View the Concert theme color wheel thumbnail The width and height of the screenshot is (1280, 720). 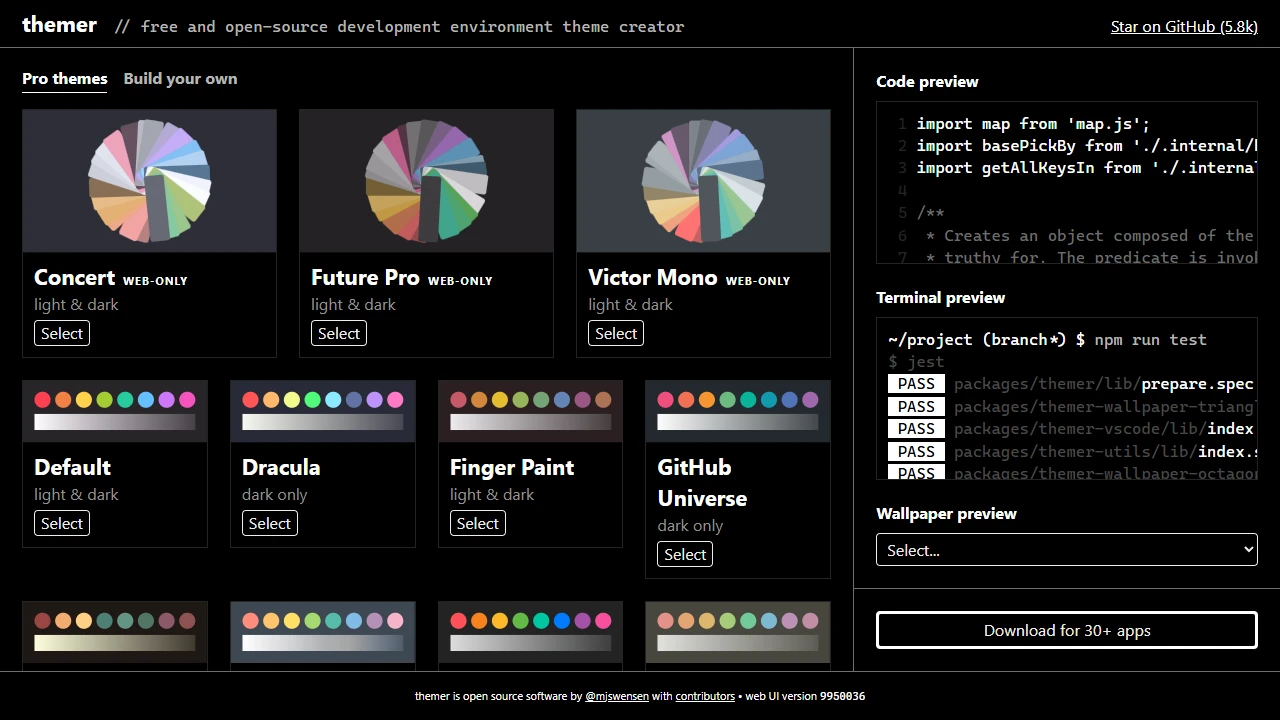pyautogui.click(x=149, y=181)
